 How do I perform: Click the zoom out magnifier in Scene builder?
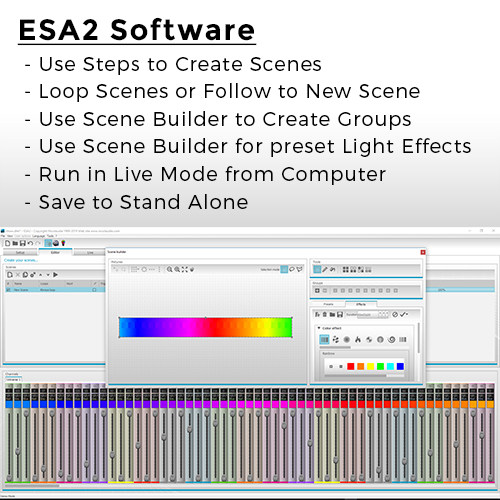(x=177, y=269)
